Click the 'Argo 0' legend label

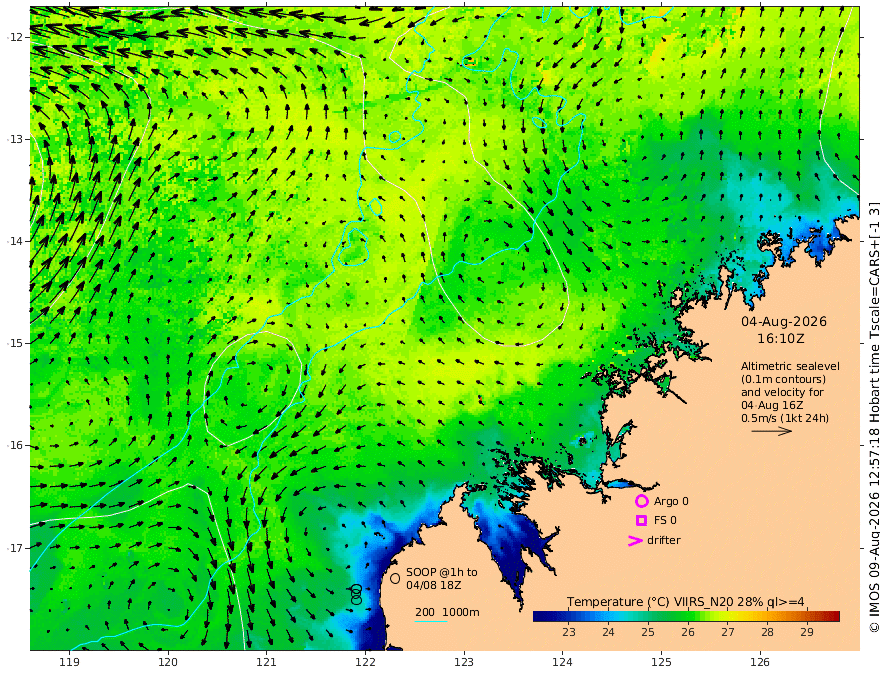coord(671,501)
